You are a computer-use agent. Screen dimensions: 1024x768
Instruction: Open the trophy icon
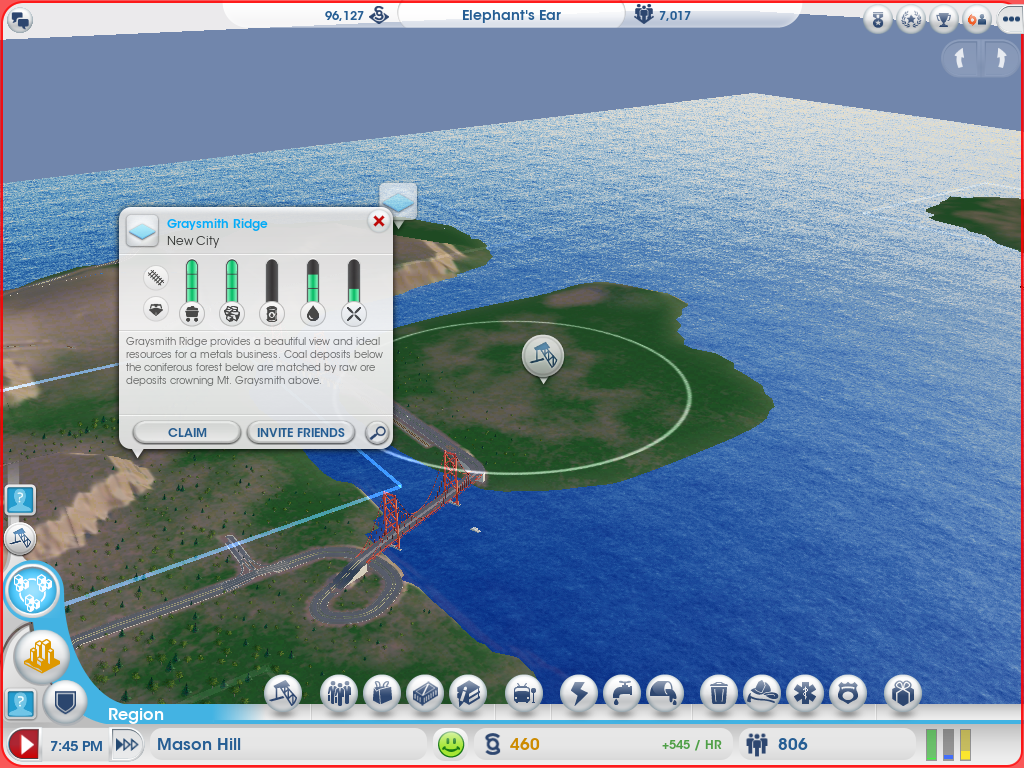pyautogui.click(x=943, y=21)
